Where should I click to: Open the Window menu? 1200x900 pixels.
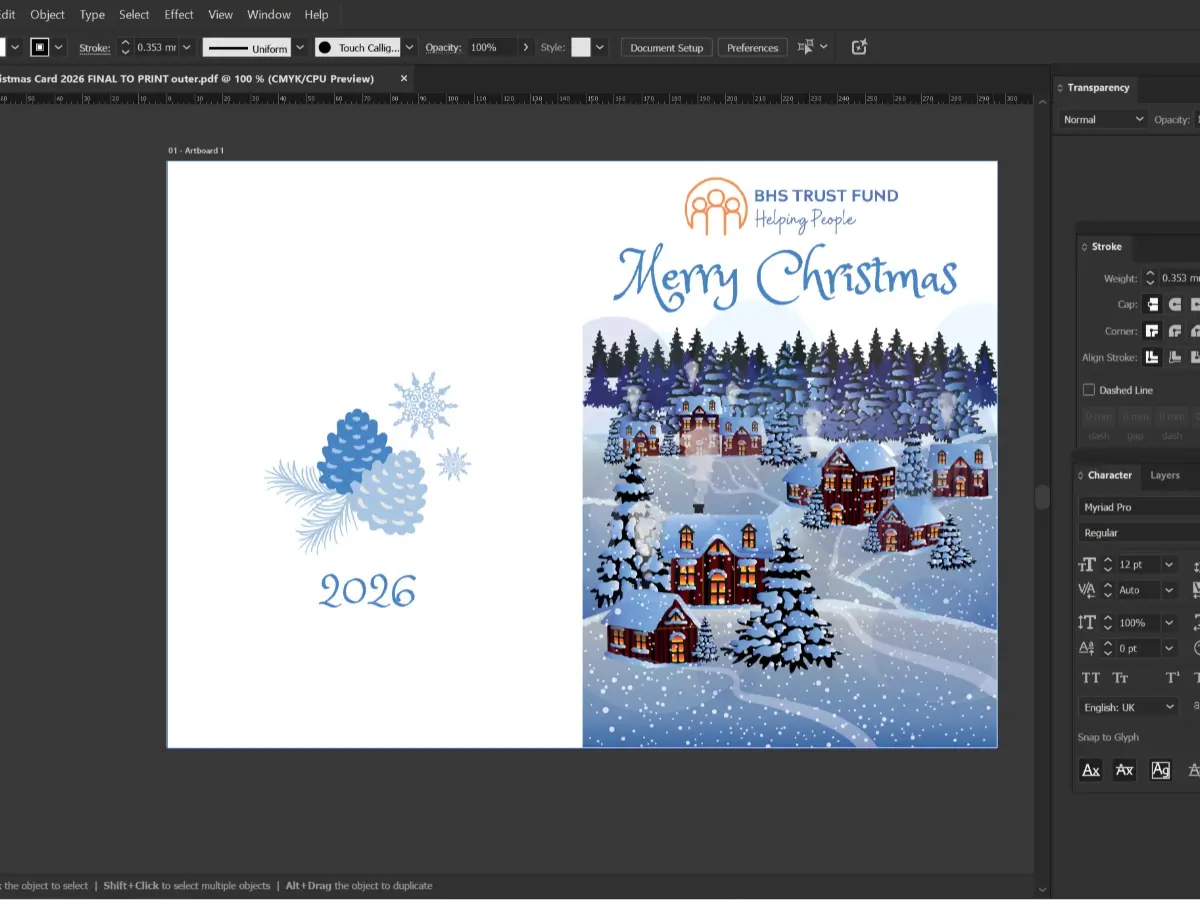point(268,14)
